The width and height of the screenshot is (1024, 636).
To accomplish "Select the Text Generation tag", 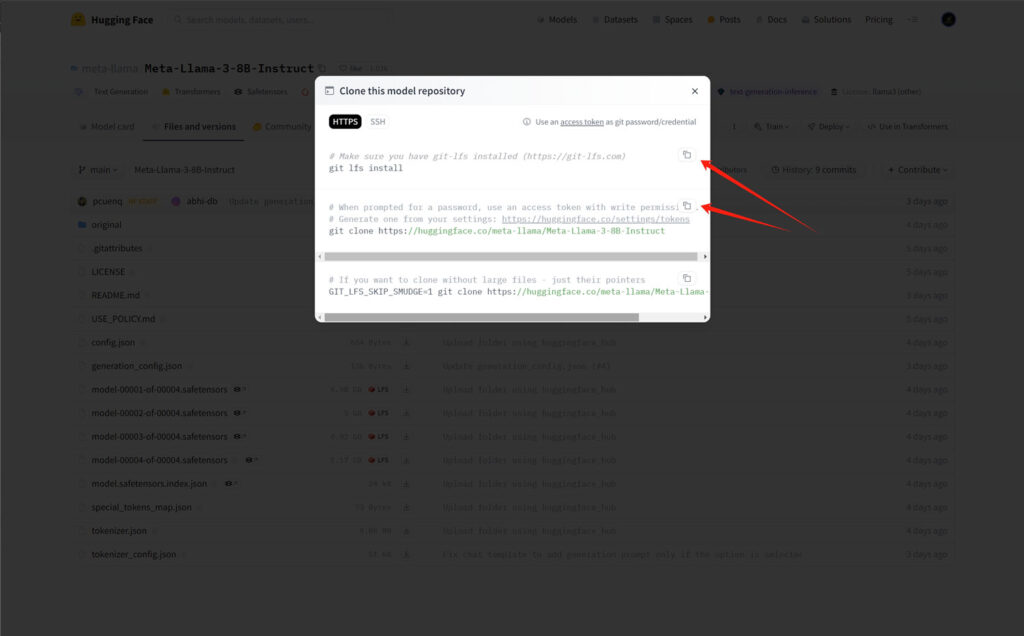I will coord(112,92).
